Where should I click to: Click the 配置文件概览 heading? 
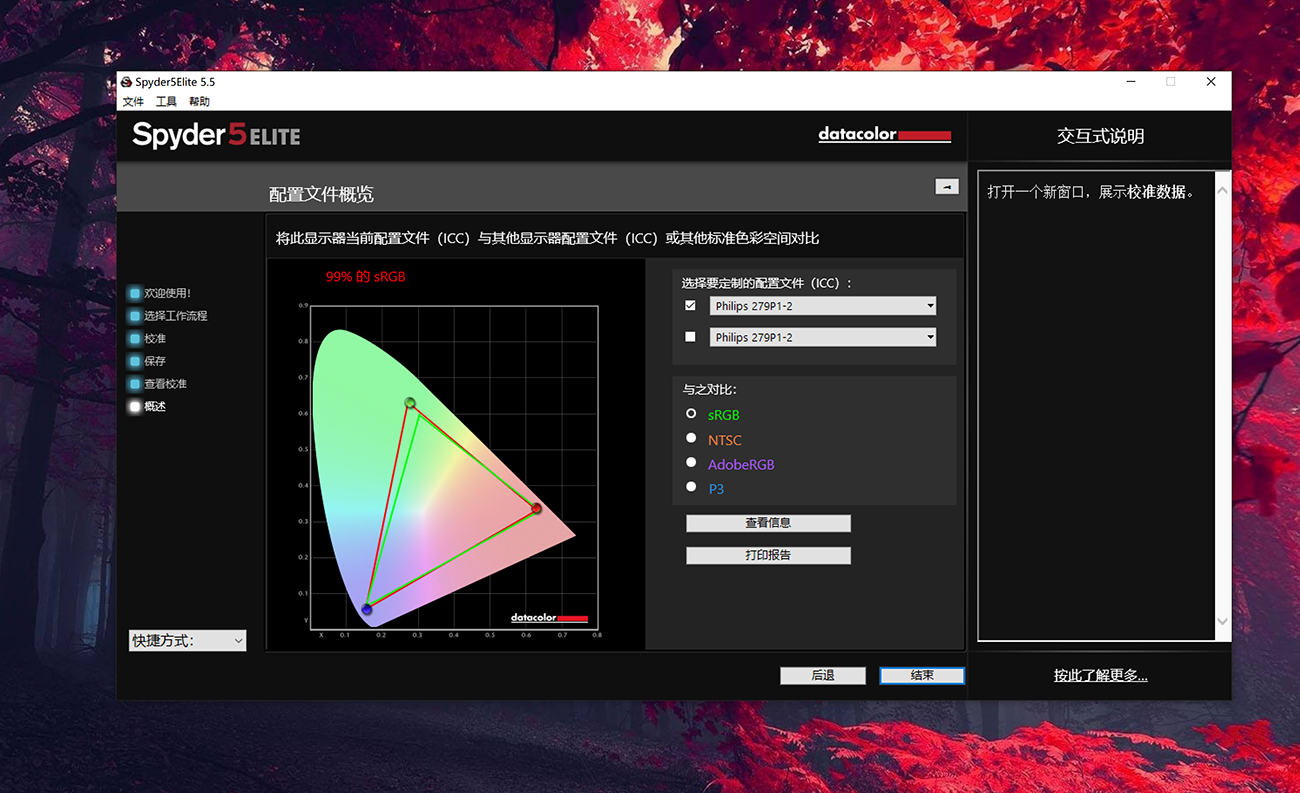(321, 194)
